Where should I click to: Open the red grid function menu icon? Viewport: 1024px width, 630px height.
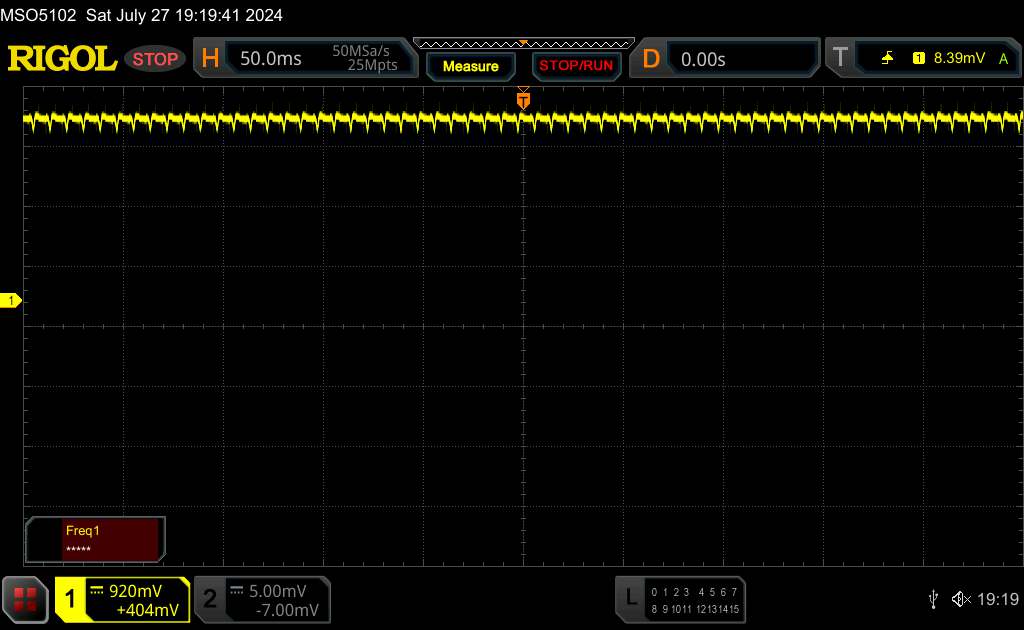[25, 599]
